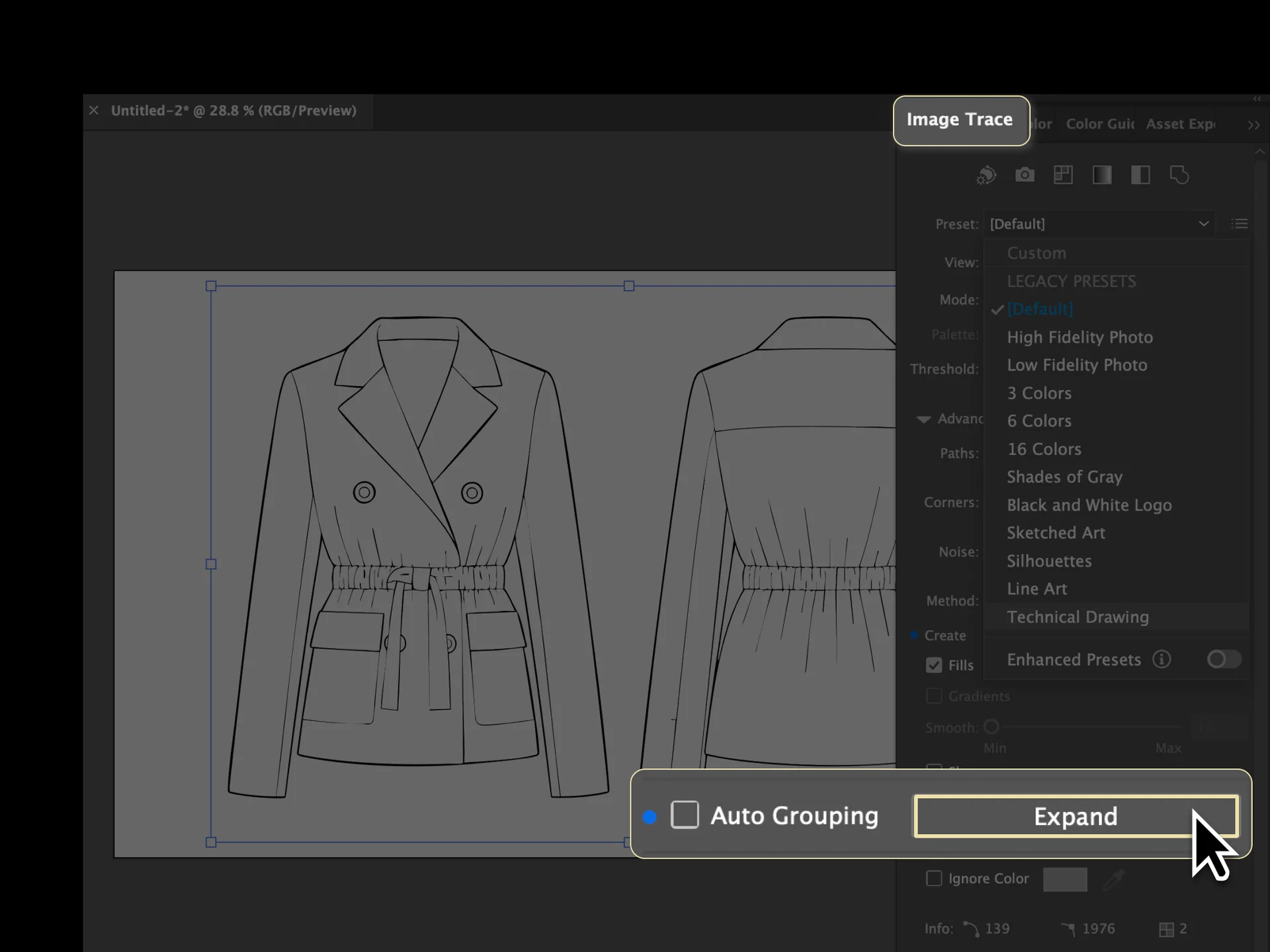Enable the Auto Grouping checkbox
The width and height of the screenshot is (1270, 952).
pos(685,815)
